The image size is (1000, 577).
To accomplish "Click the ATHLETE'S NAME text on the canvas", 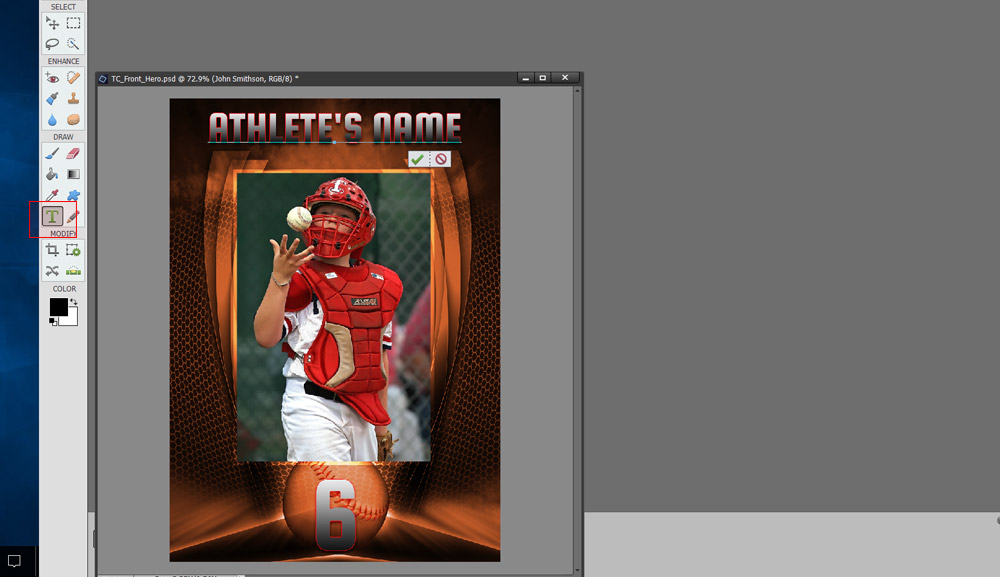I will (335, 128).
